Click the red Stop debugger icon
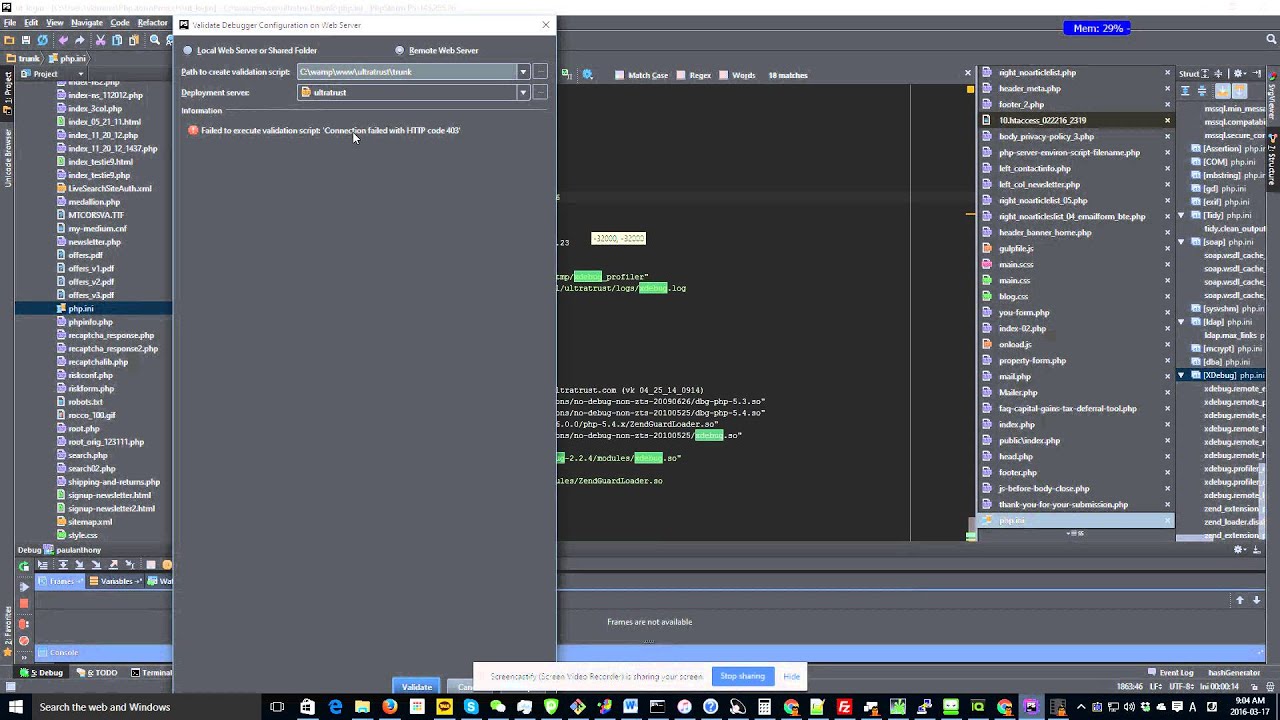This screenshot has width=1280, height=720. (24, 603)
